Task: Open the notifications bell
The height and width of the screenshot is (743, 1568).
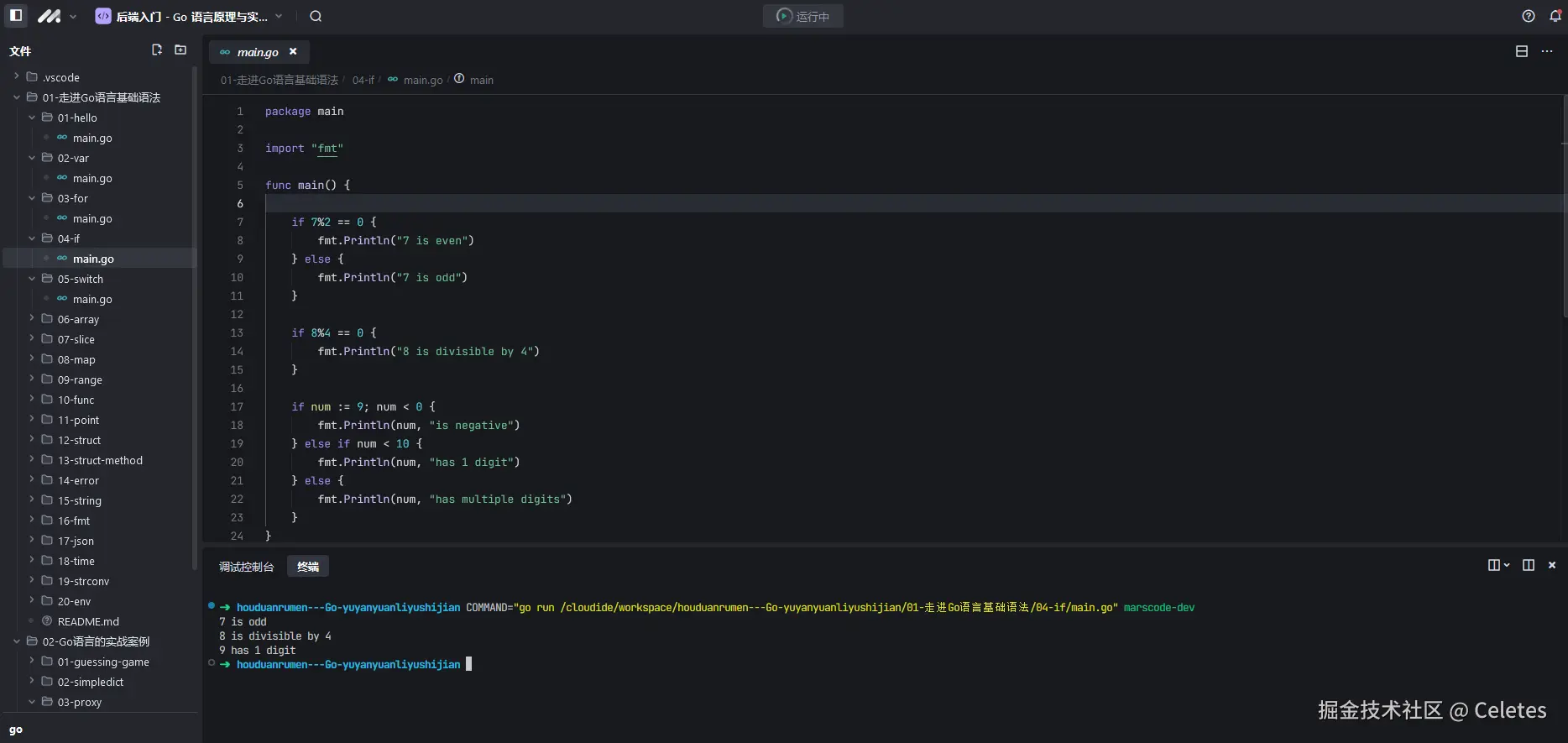Action: [x=1555, y=16]
